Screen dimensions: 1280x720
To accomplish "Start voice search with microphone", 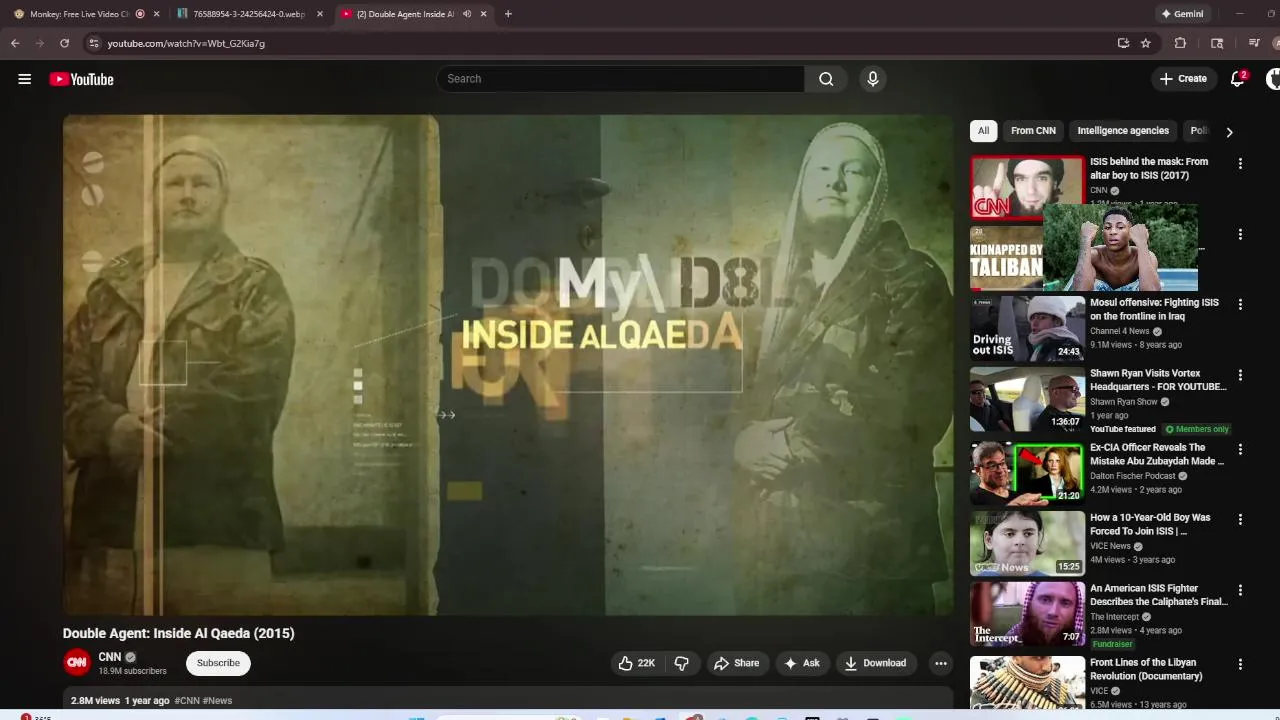I will [x=873, y=79].
